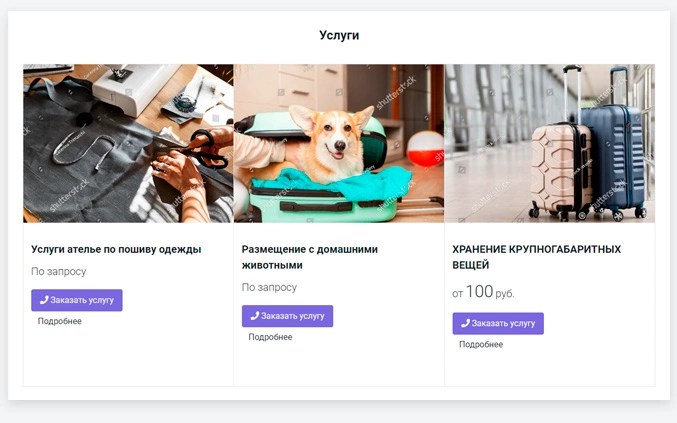Open Подробнее under the bulky storage service
Image resolution: width=677 pixels, height=423 pixels.
click(x=481, y=344)
